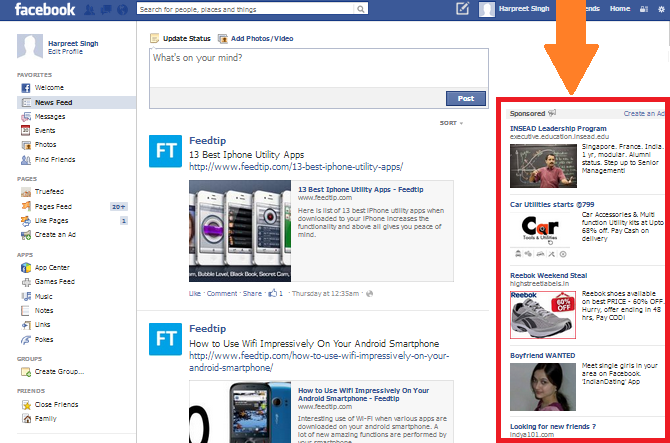Click Android smartphone post thumbnail
The height and width of the screenshot is (443, 670).
[x=240, y=412]
